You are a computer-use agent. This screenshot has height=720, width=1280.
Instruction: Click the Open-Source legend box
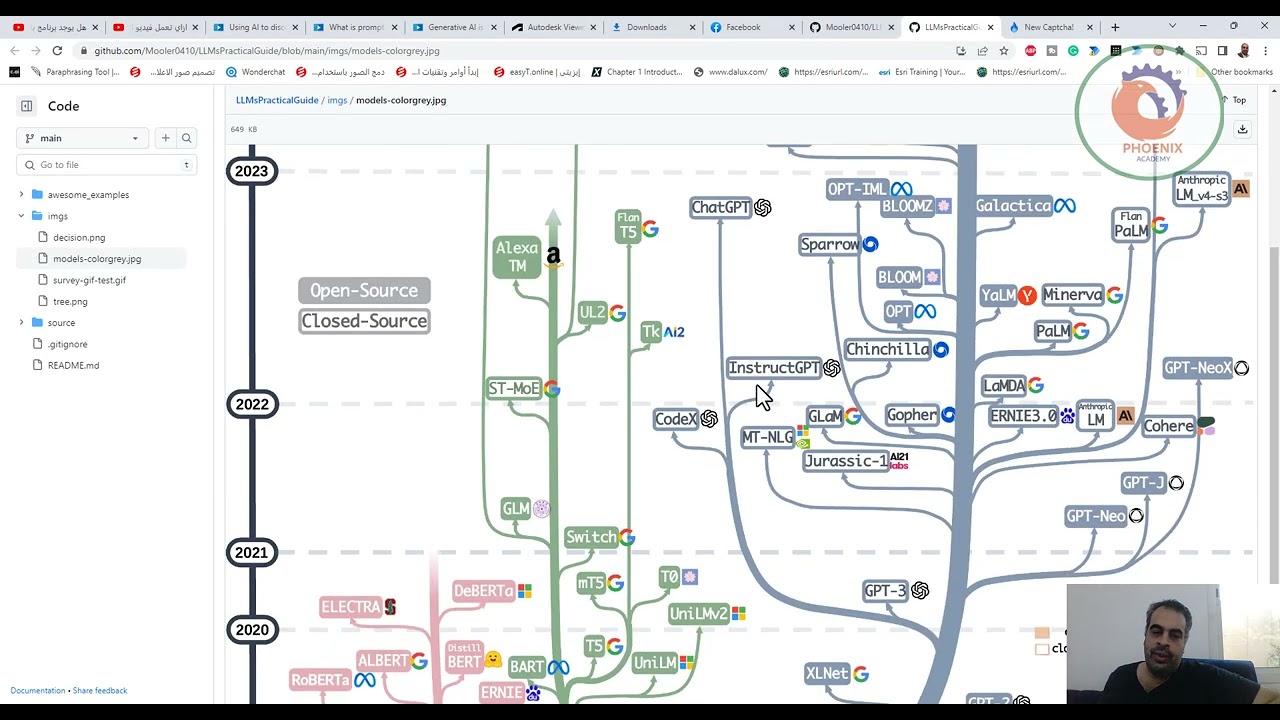tap(364, 291)
